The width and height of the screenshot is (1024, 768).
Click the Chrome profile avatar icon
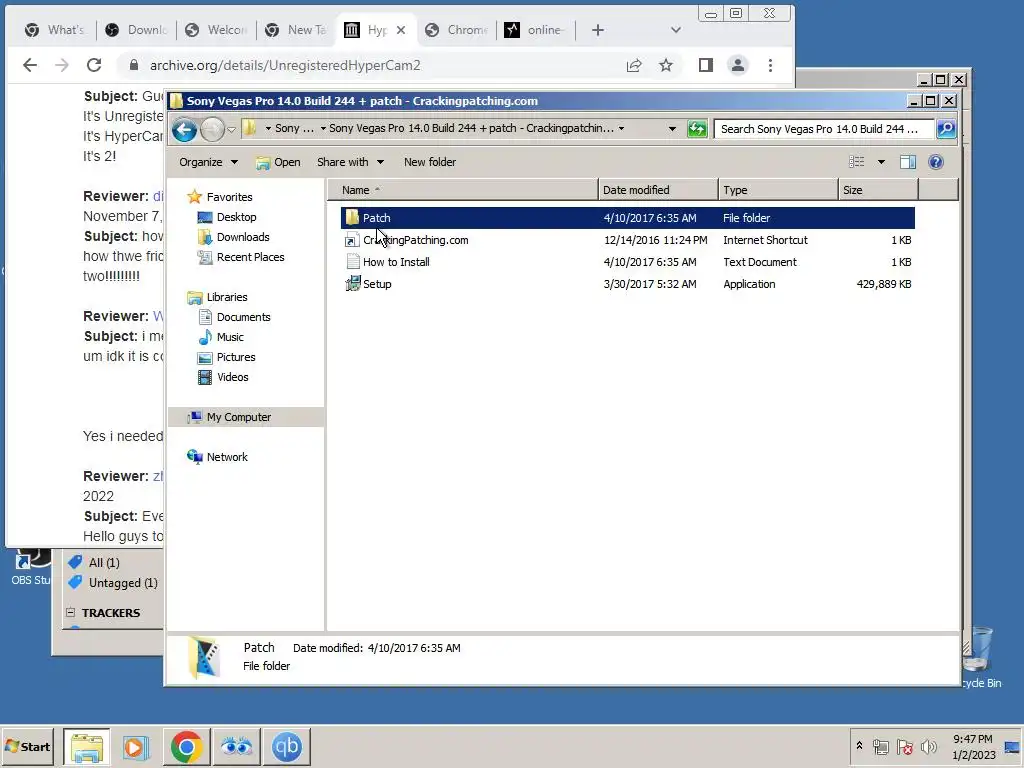(x=738, y=65)
